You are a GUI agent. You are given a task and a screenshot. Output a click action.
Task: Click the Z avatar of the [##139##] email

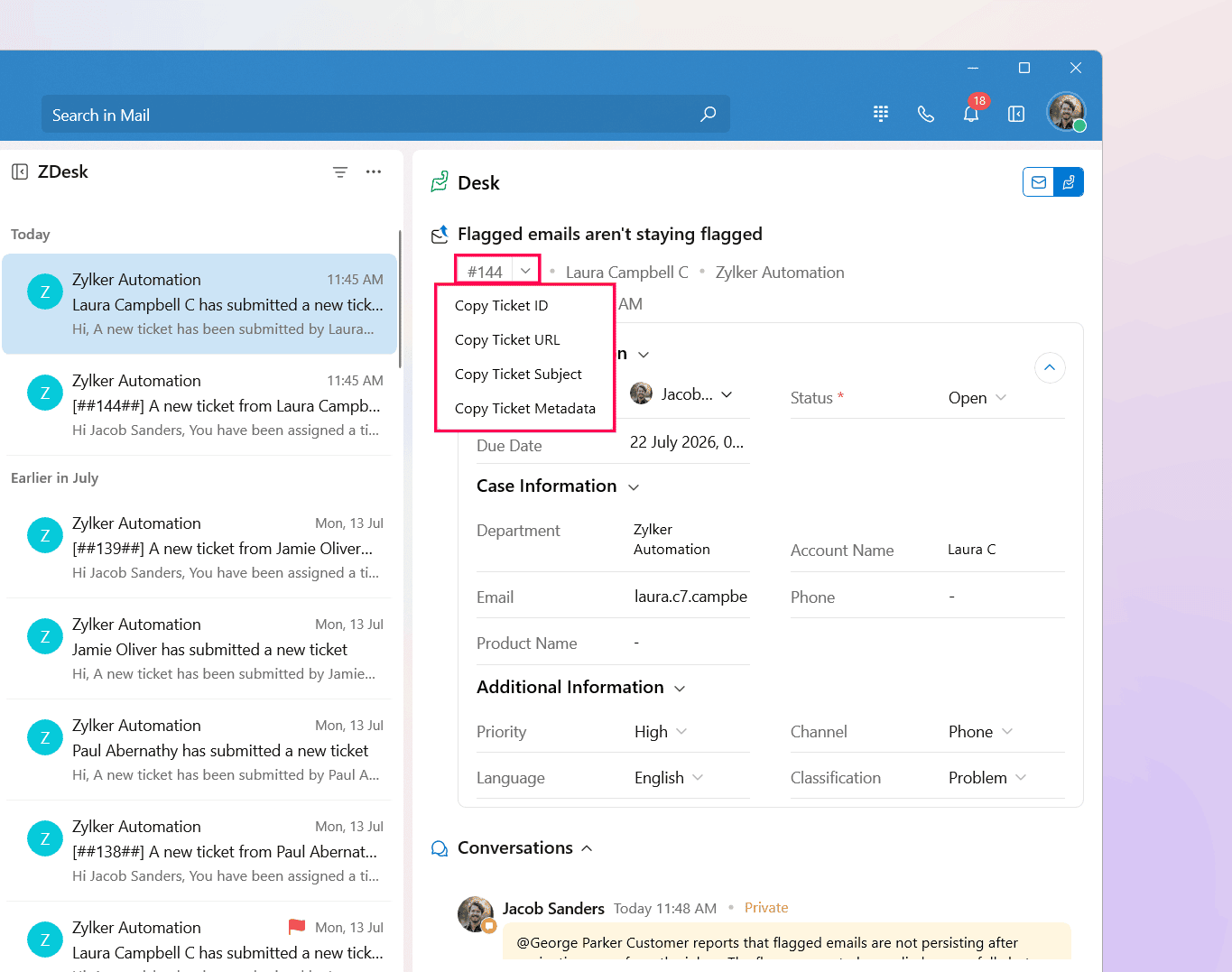tap(45, 536)
